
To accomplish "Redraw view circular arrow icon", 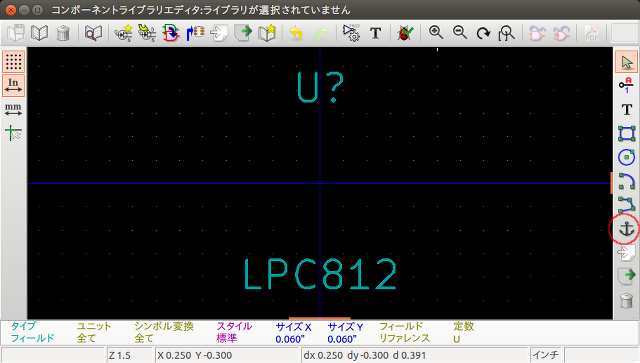I will coord(483,33).
